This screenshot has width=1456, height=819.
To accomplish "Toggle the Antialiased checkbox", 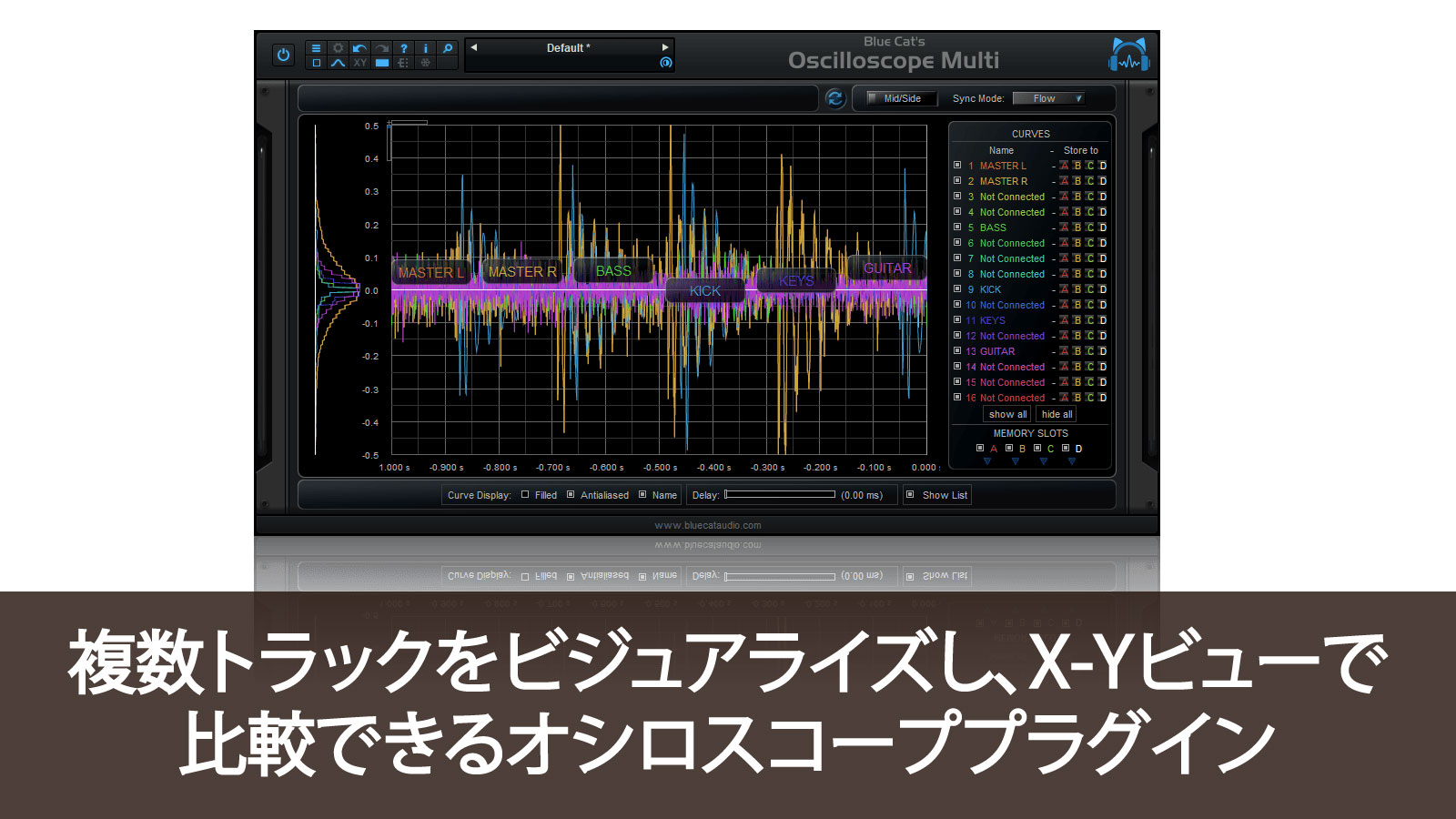I will (571, 495).
